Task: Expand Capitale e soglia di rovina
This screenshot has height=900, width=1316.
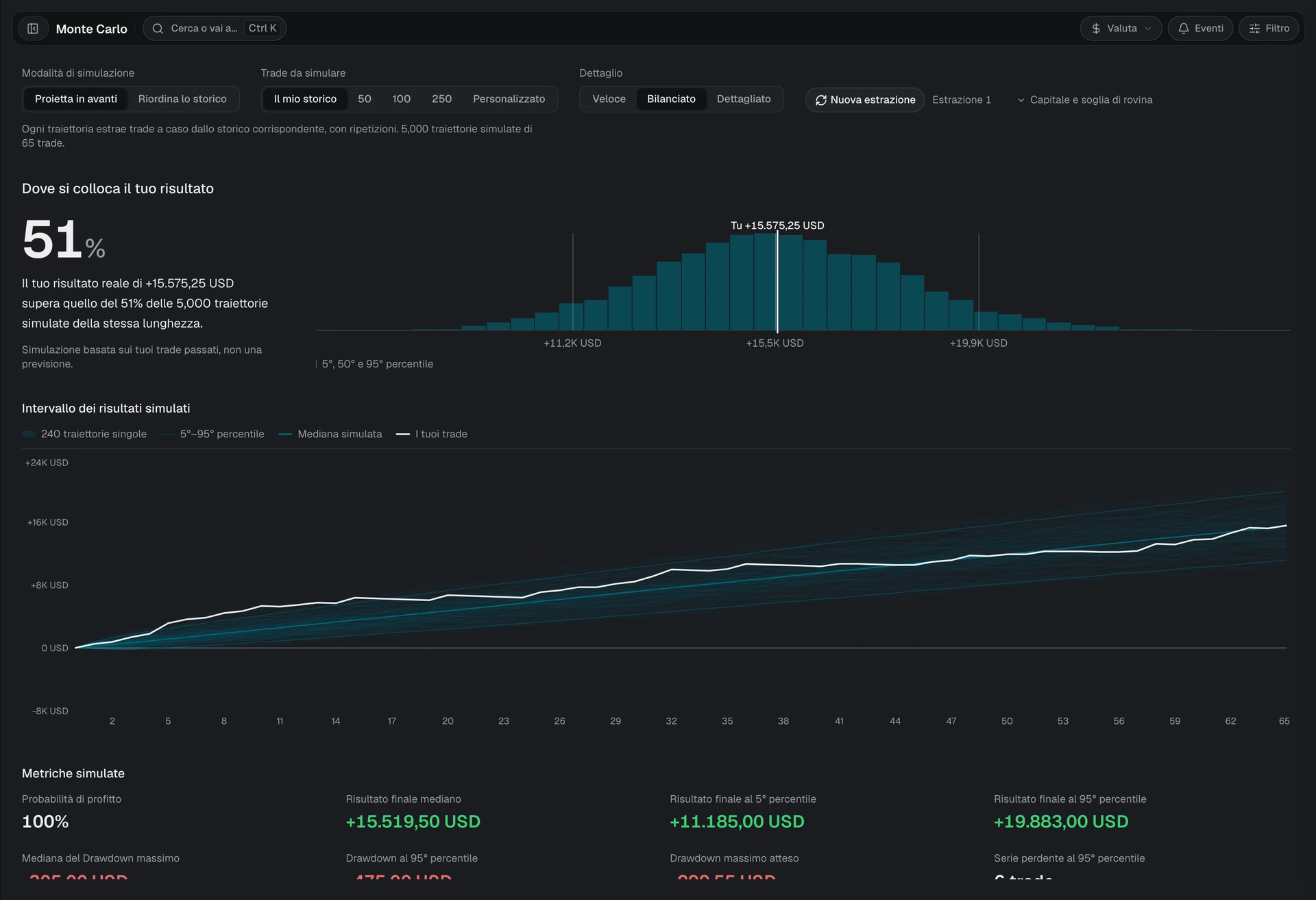Action: coord(1084,100)
